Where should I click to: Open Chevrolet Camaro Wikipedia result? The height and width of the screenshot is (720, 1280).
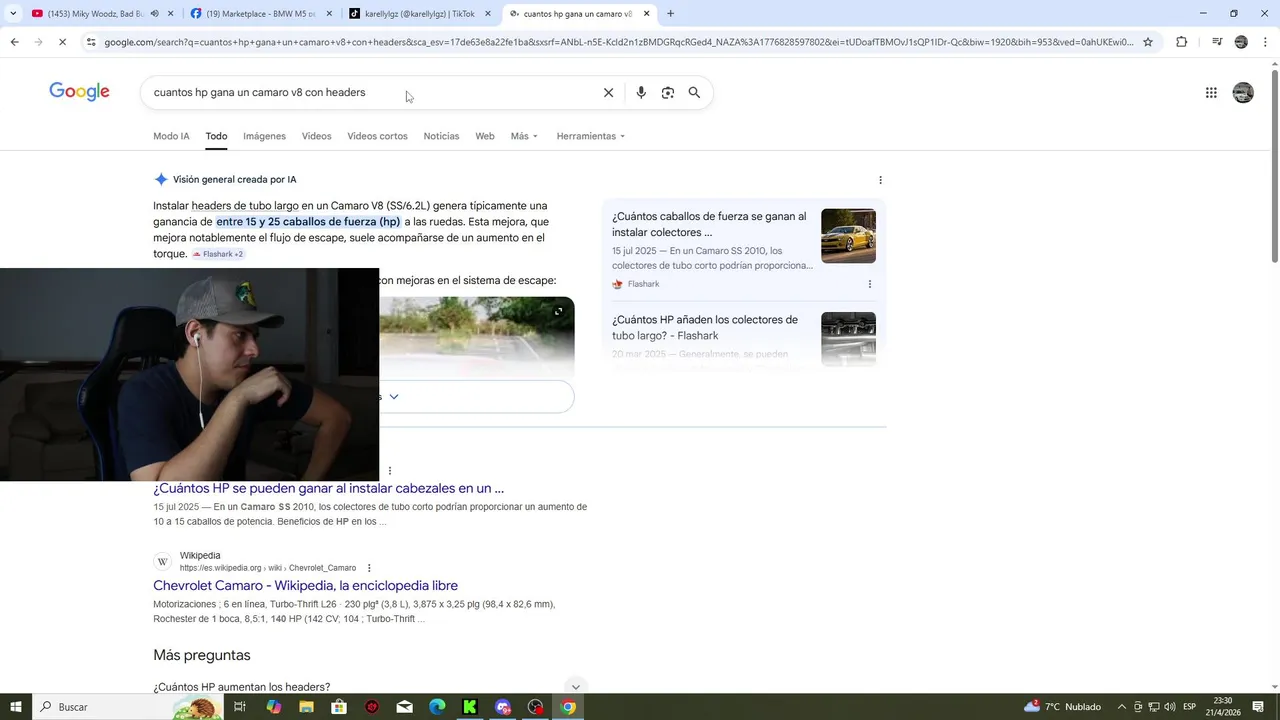tap(305, 586)
